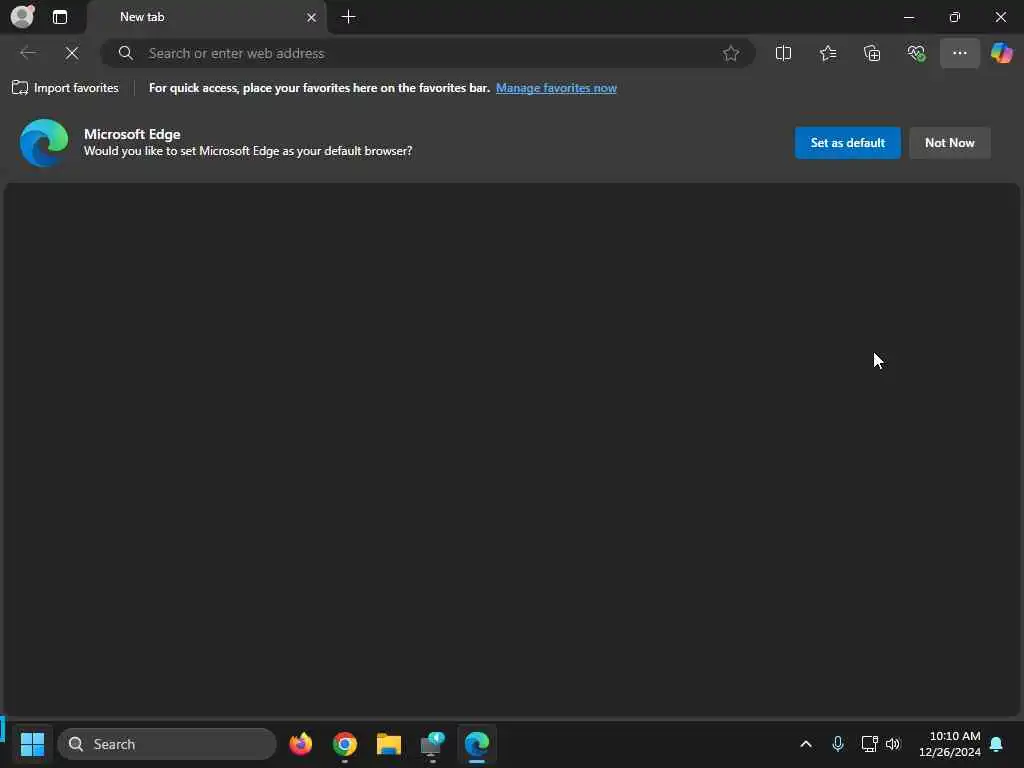
Task: Focus the Search or enter web address field
Action: pos(428,53)
